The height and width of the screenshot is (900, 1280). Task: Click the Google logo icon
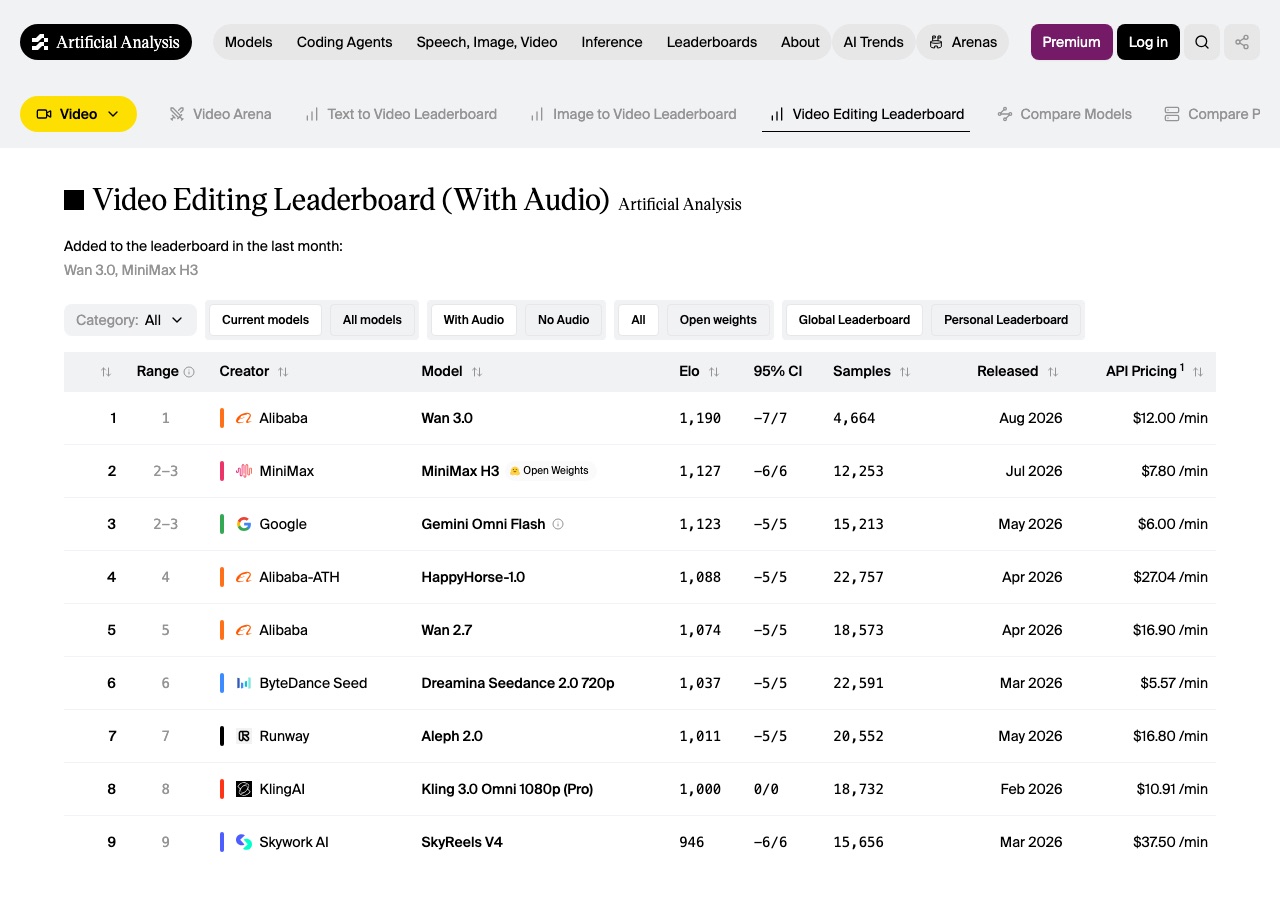(243, 524)
